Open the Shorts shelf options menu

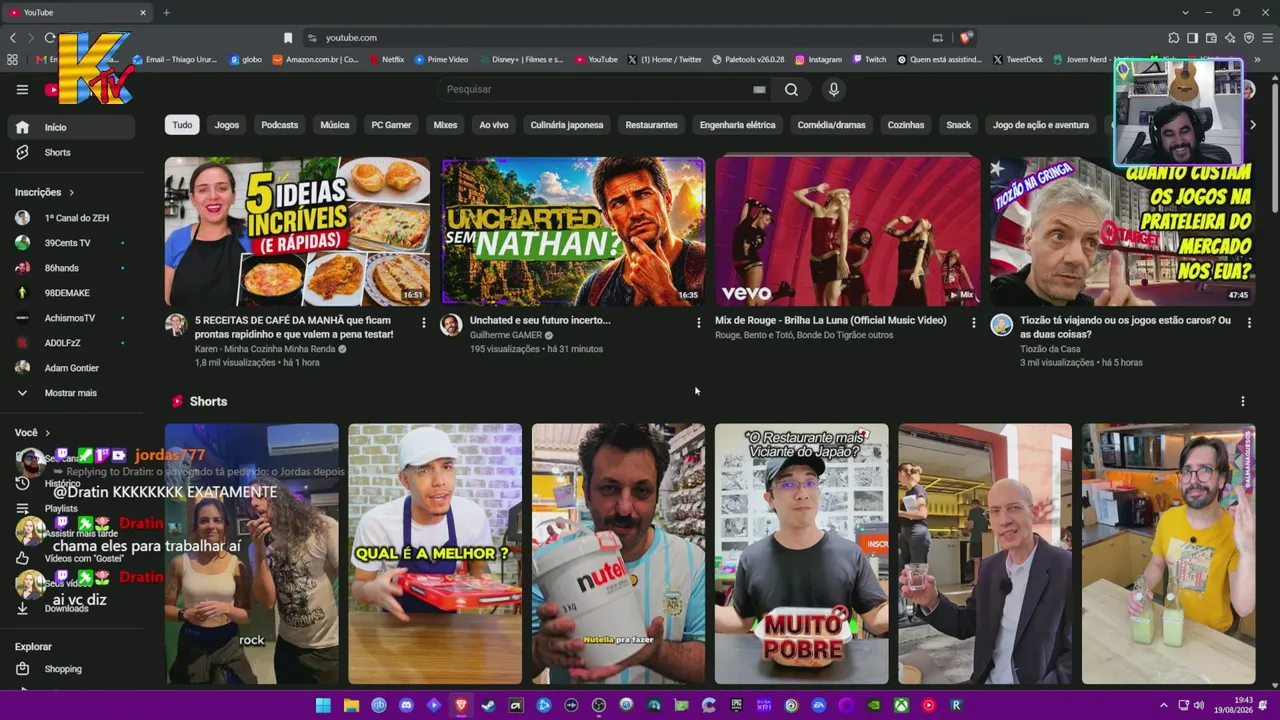coord(1243,401)
